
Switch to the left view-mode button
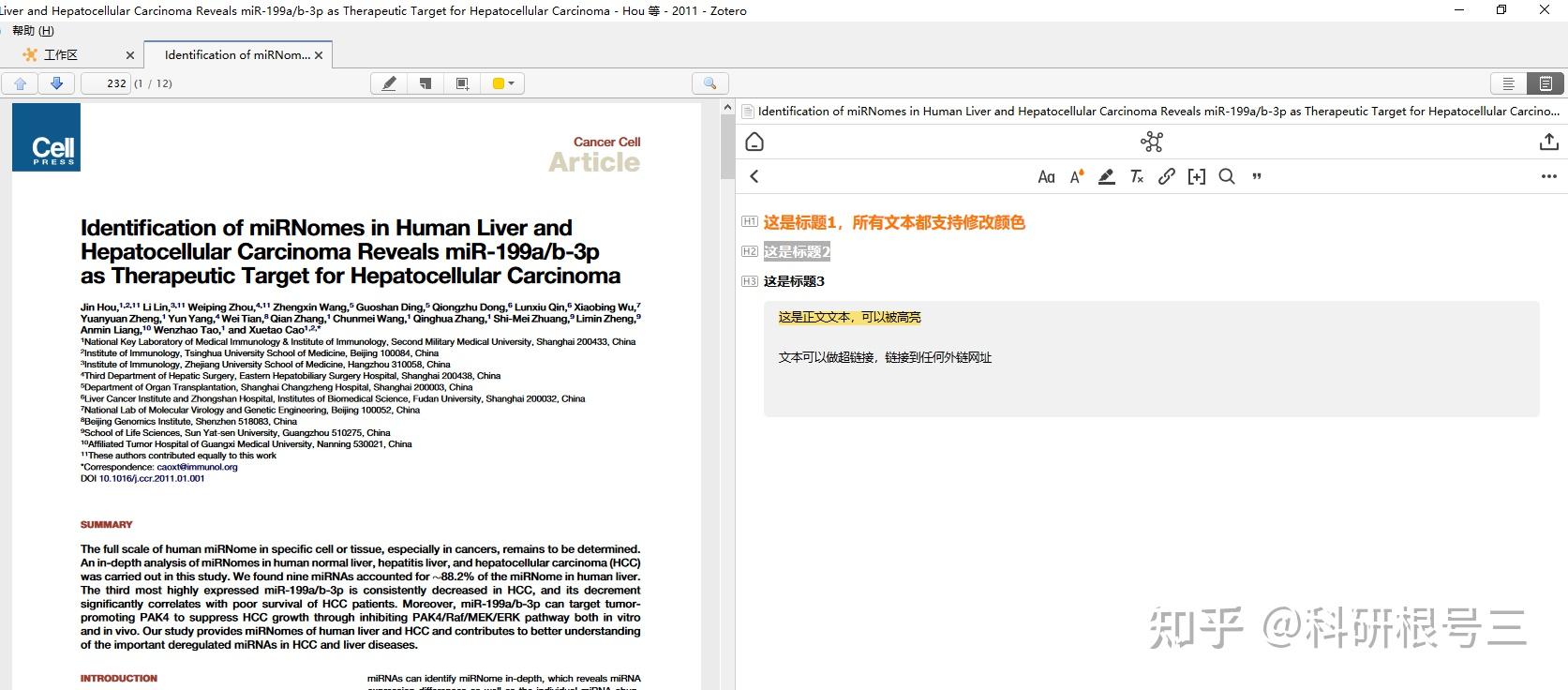coord(1508,83)
